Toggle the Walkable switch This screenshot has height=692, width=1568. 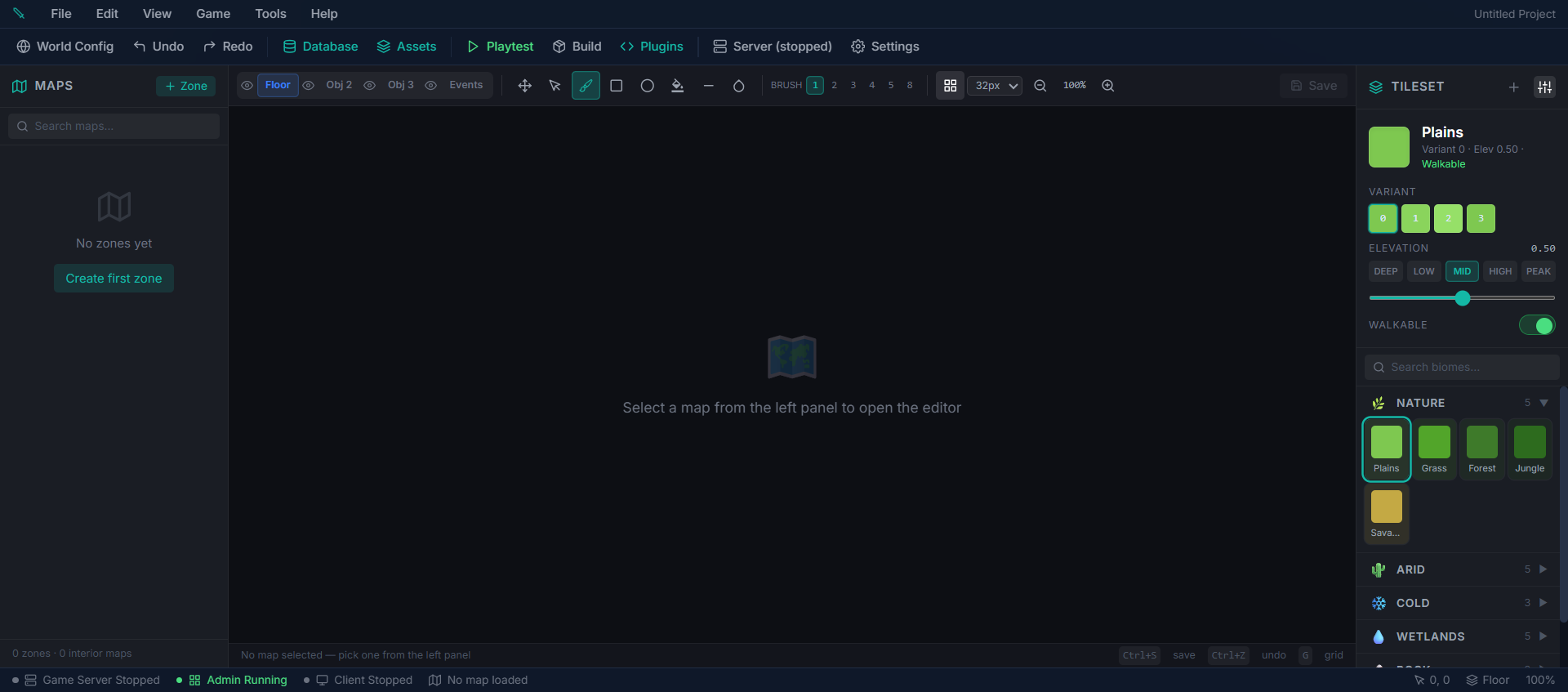point(1537,325)
